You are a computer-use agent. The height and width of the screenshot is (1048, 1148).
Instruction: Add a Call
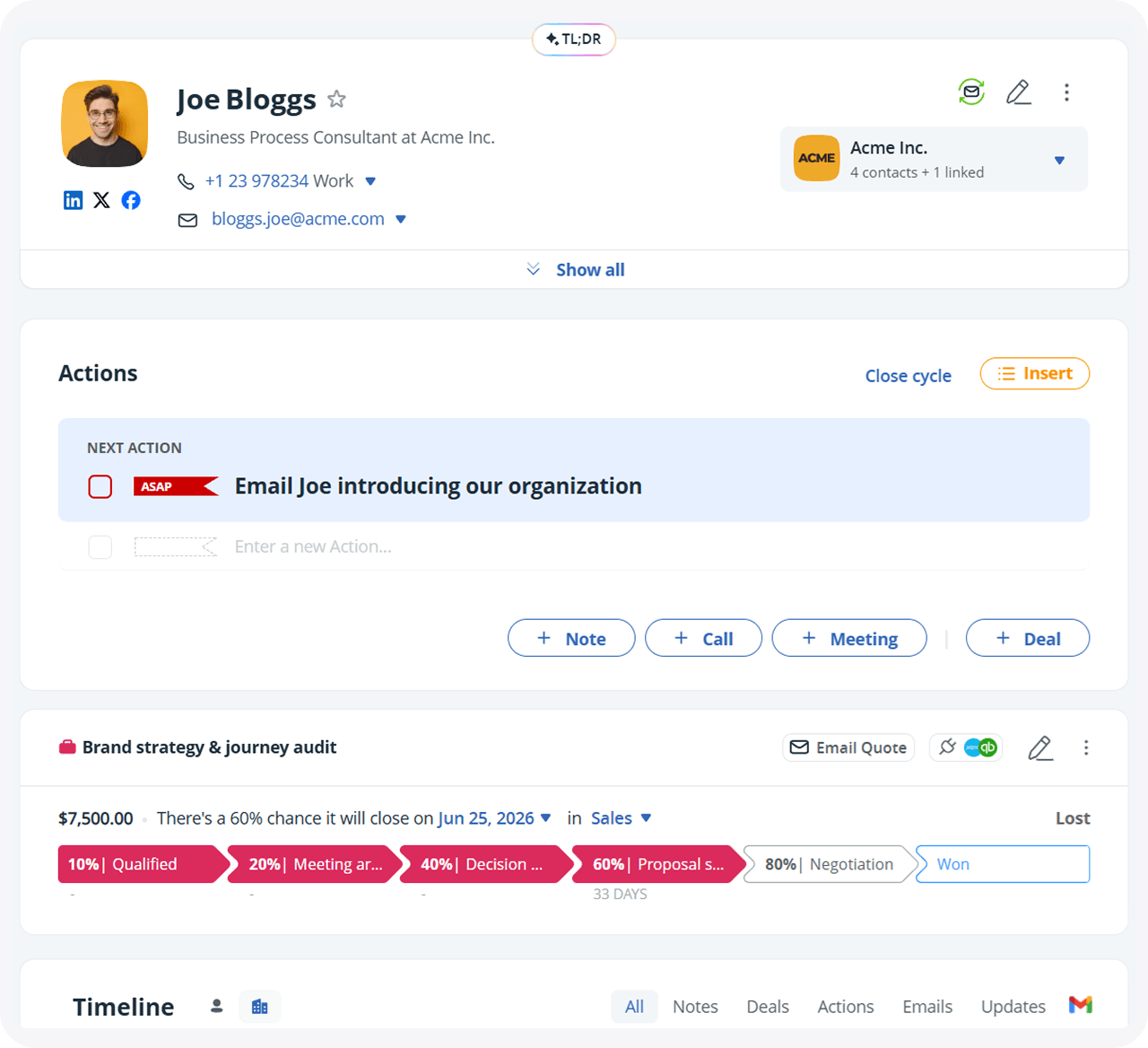point(703,638)
